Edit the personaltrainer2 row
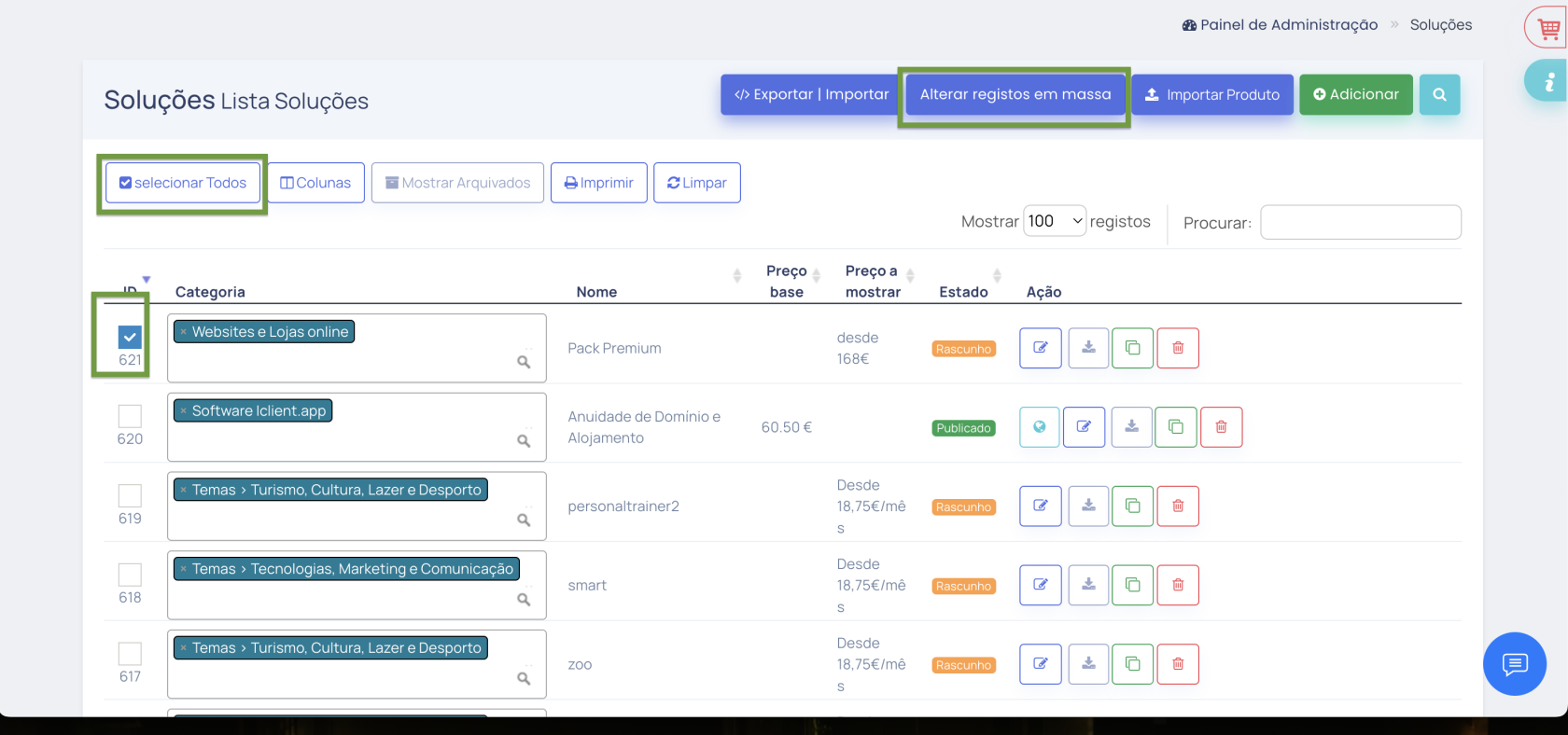 click(1041, 506)
